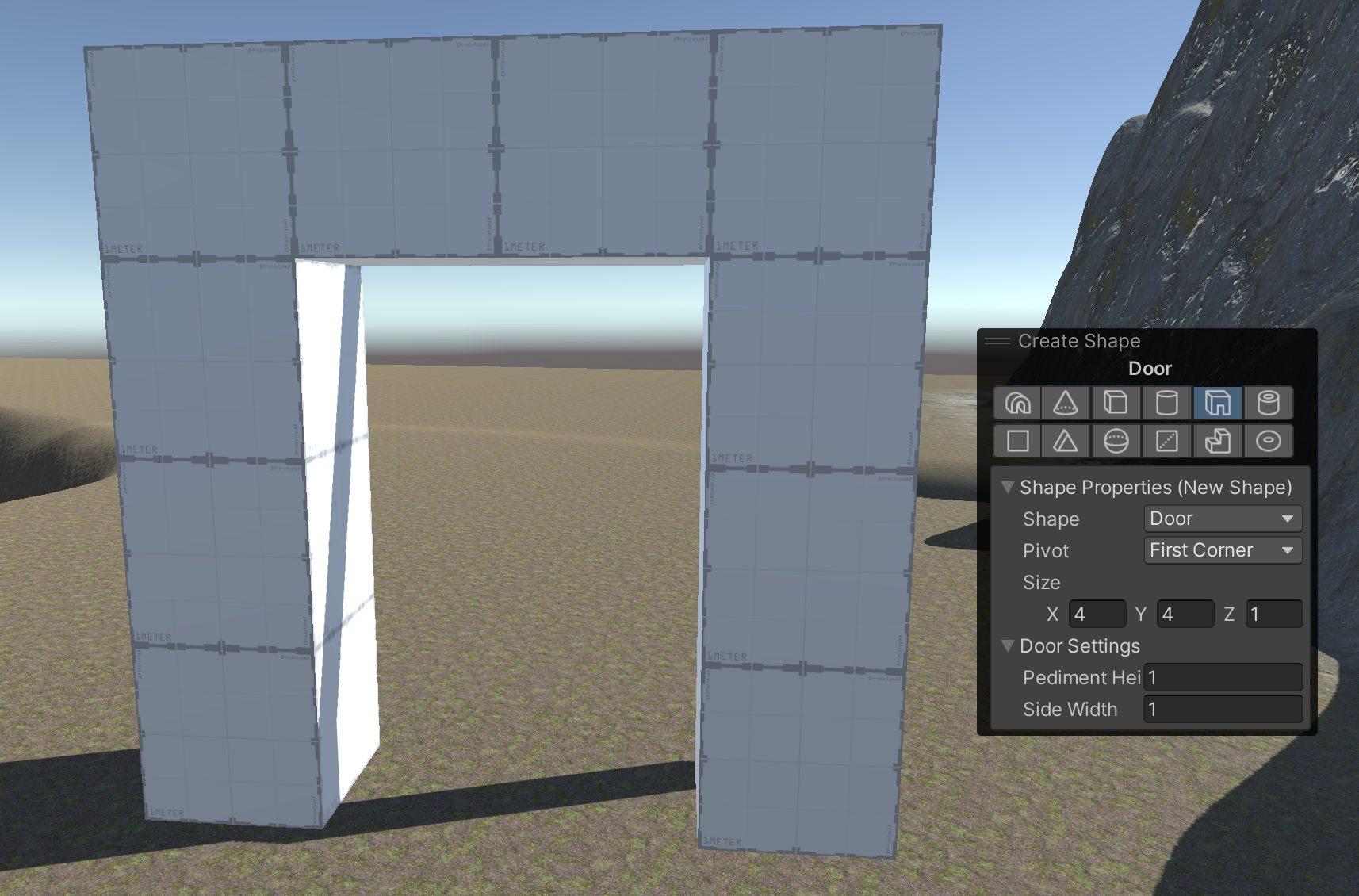
Task: Focus the Pediment Height value field
Action: pyautogui.click(x=1222, y=677)
